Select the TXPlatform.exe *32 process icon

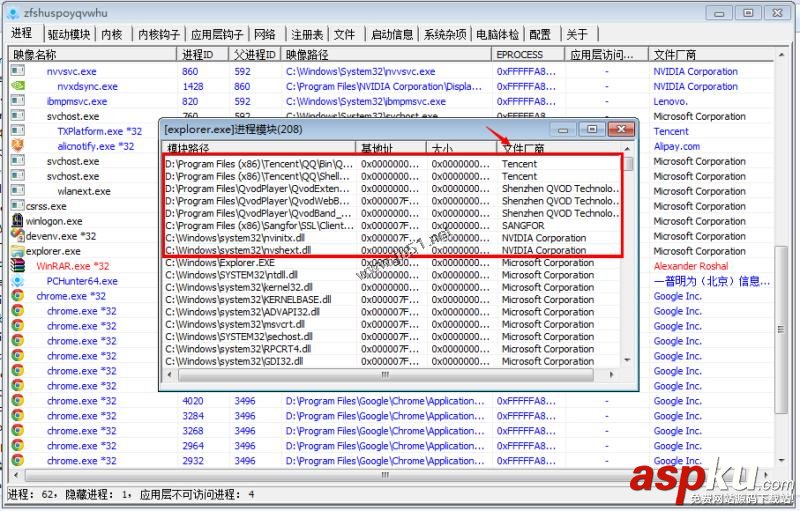[17, 131]
